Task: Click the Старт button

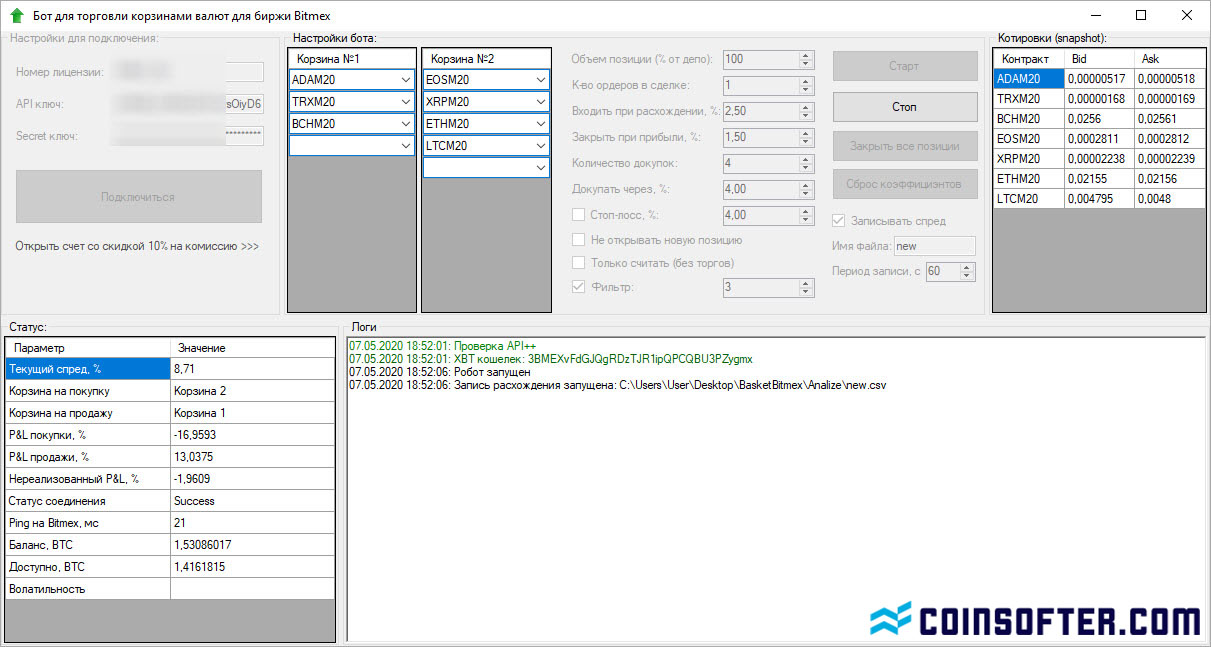Action: (x=905, y=66)
